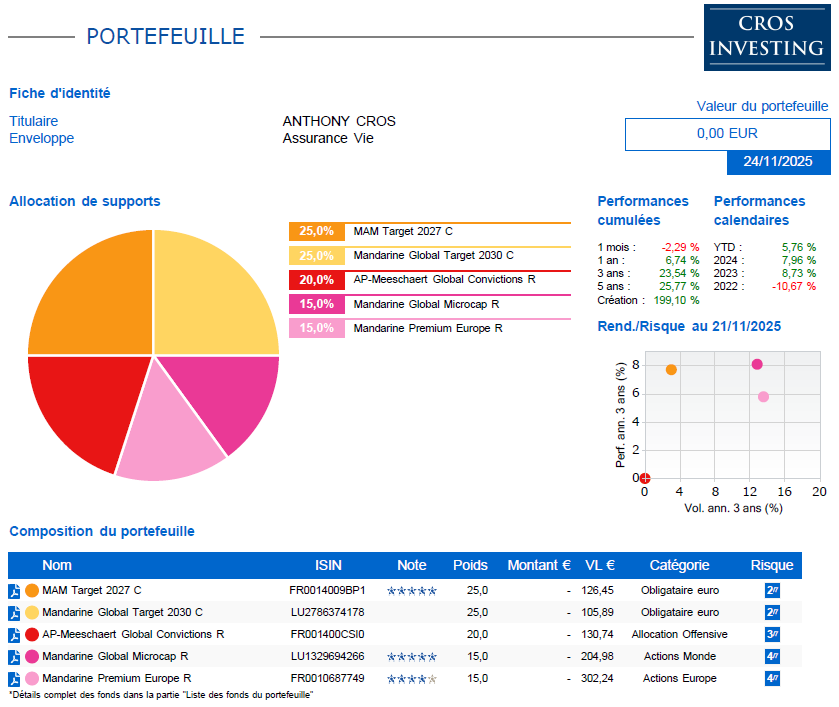Click ISIN LU1329694266
The height and width of the screenshot is (707, 839).
(x=327, y=656)
